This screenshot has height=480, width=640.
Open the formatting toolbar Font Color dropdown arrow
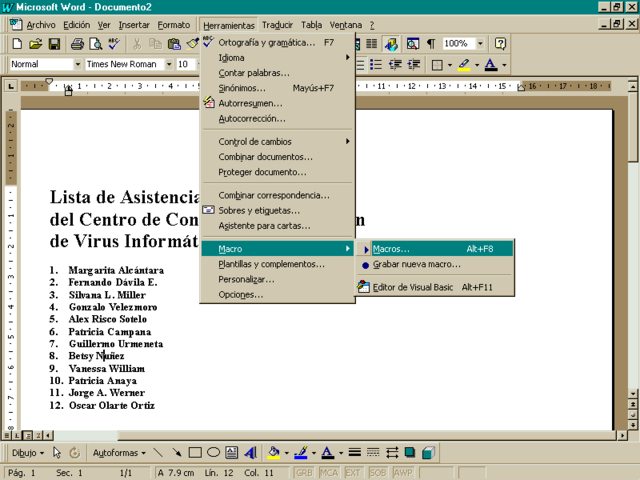coord(504,65)
